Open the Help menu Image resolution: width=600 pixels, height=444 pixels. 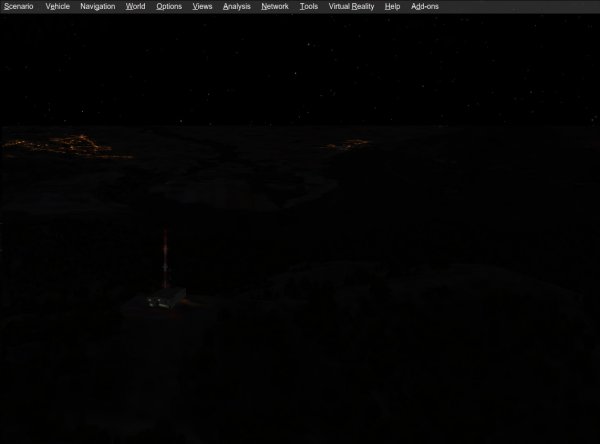pos(392,7)
